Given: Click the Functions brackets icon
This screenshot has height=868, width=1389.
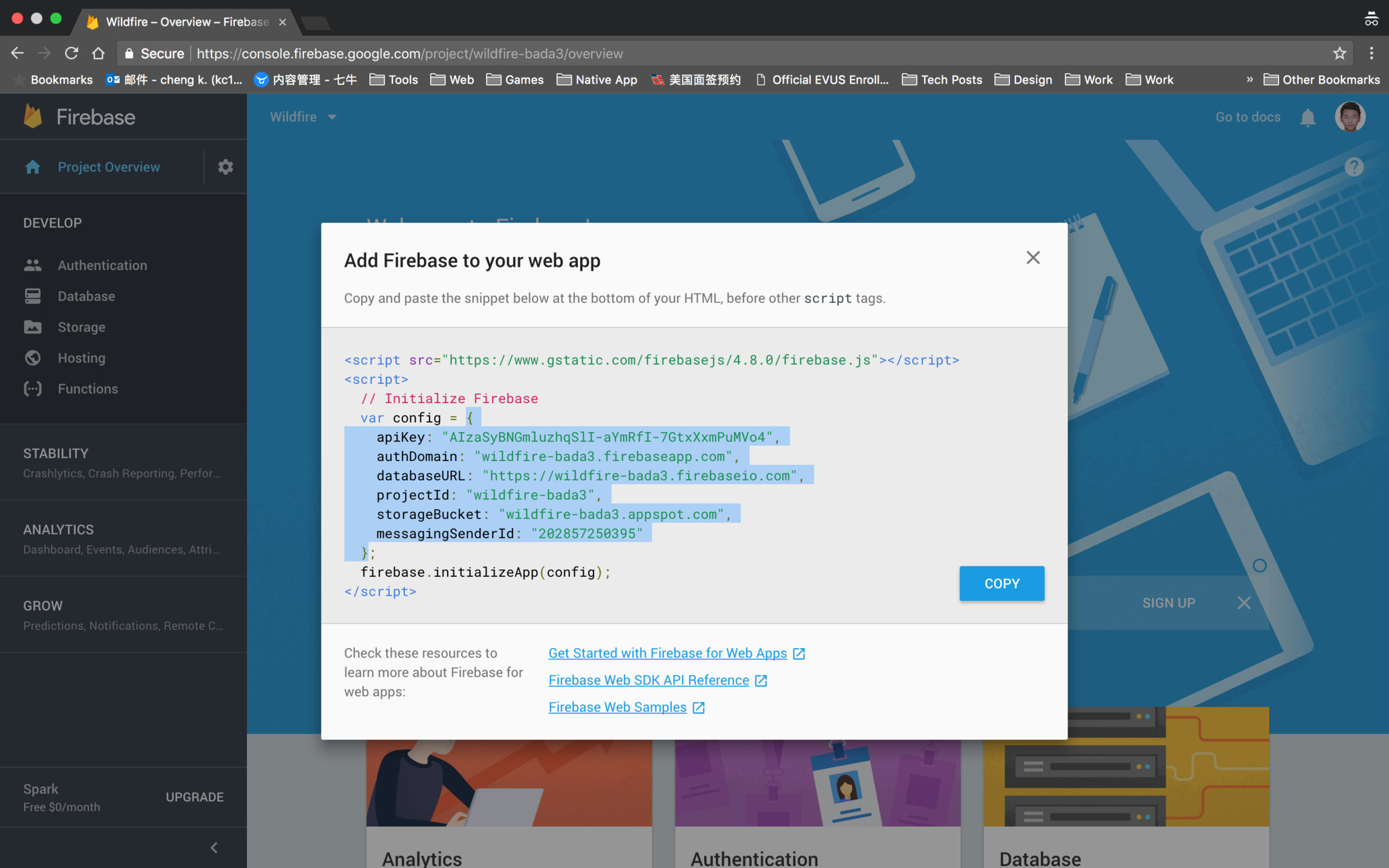Looking at the screenshot, I should pyautogui.click(x=33, y=389).
